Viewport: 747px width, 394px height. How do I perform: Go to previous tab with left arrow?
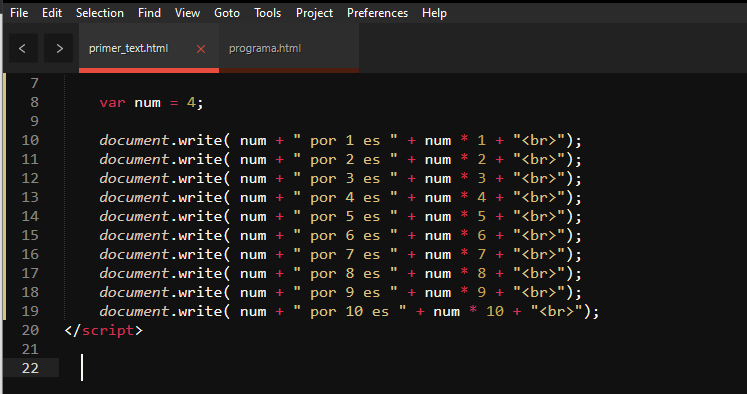[x=23, y=48]
